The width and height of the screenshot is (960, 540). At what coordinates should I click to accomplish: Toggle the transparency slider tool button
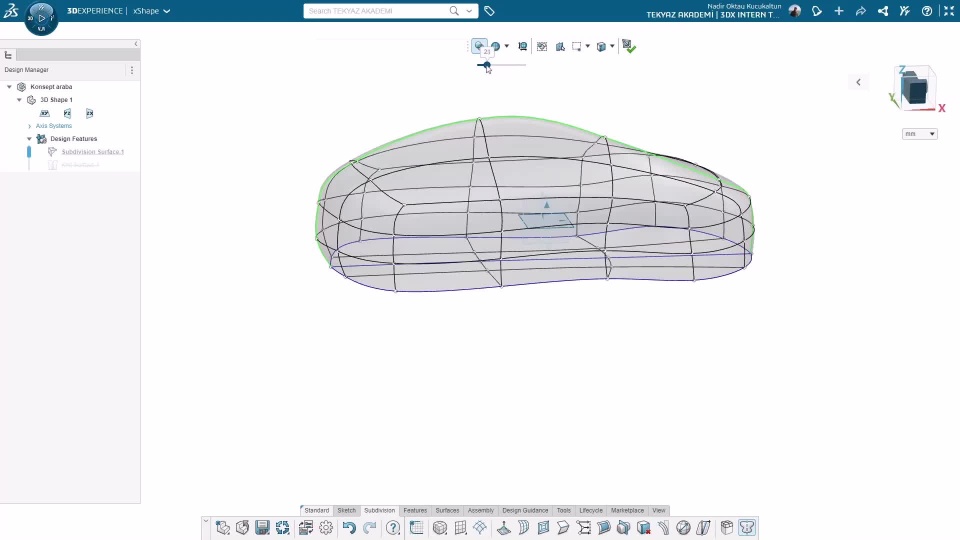click(479, 46)
